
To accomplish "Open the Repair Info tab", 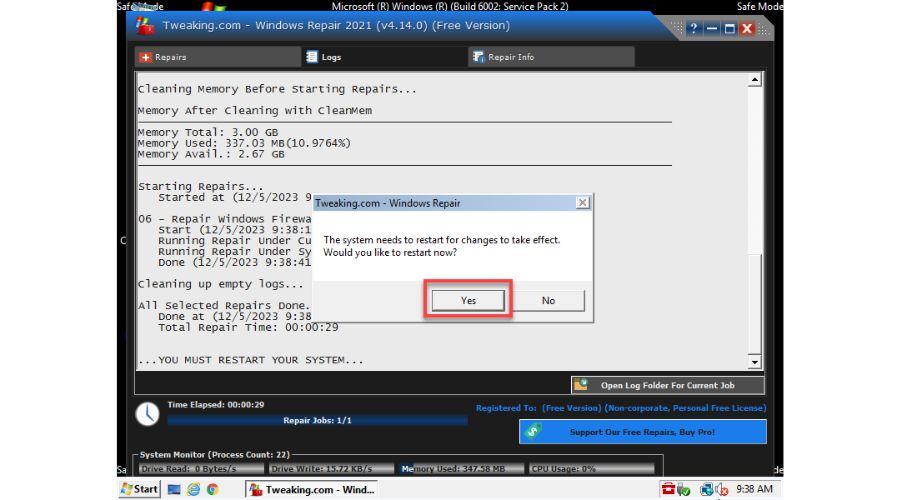I will click(551, 57).
